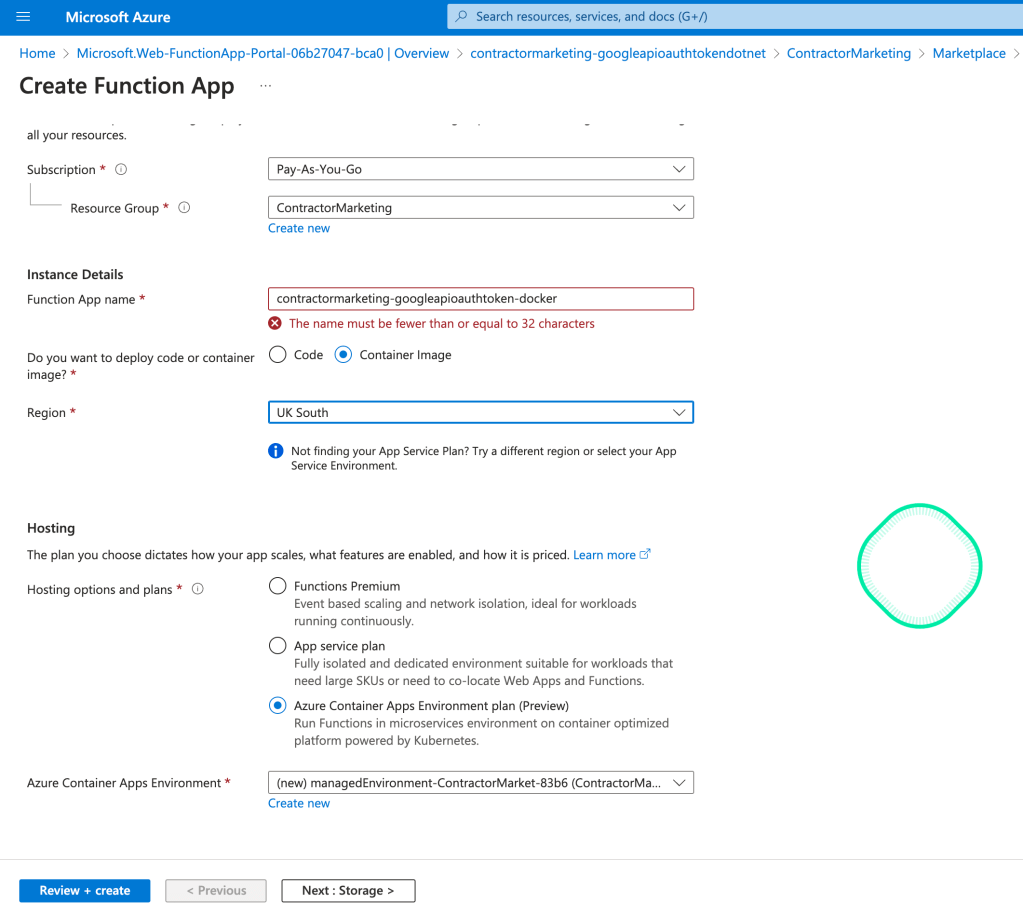Click info icon beside Hosting options and plans

(x=198, y=589)
